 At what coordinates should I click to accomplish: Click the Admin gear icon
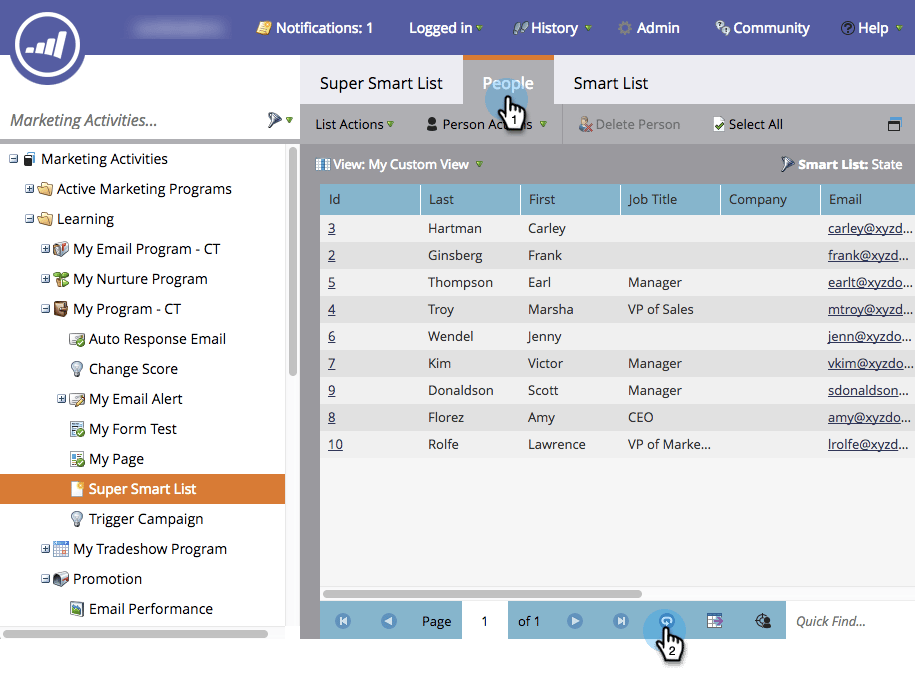point(627,28)
